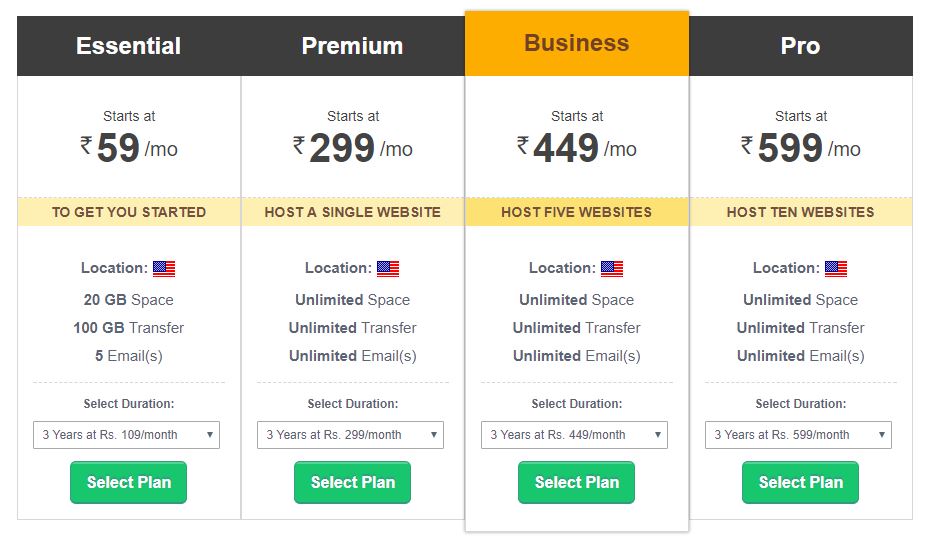Click the US flag in the Premium plan

pyautogui.click(x=388, y=269)
